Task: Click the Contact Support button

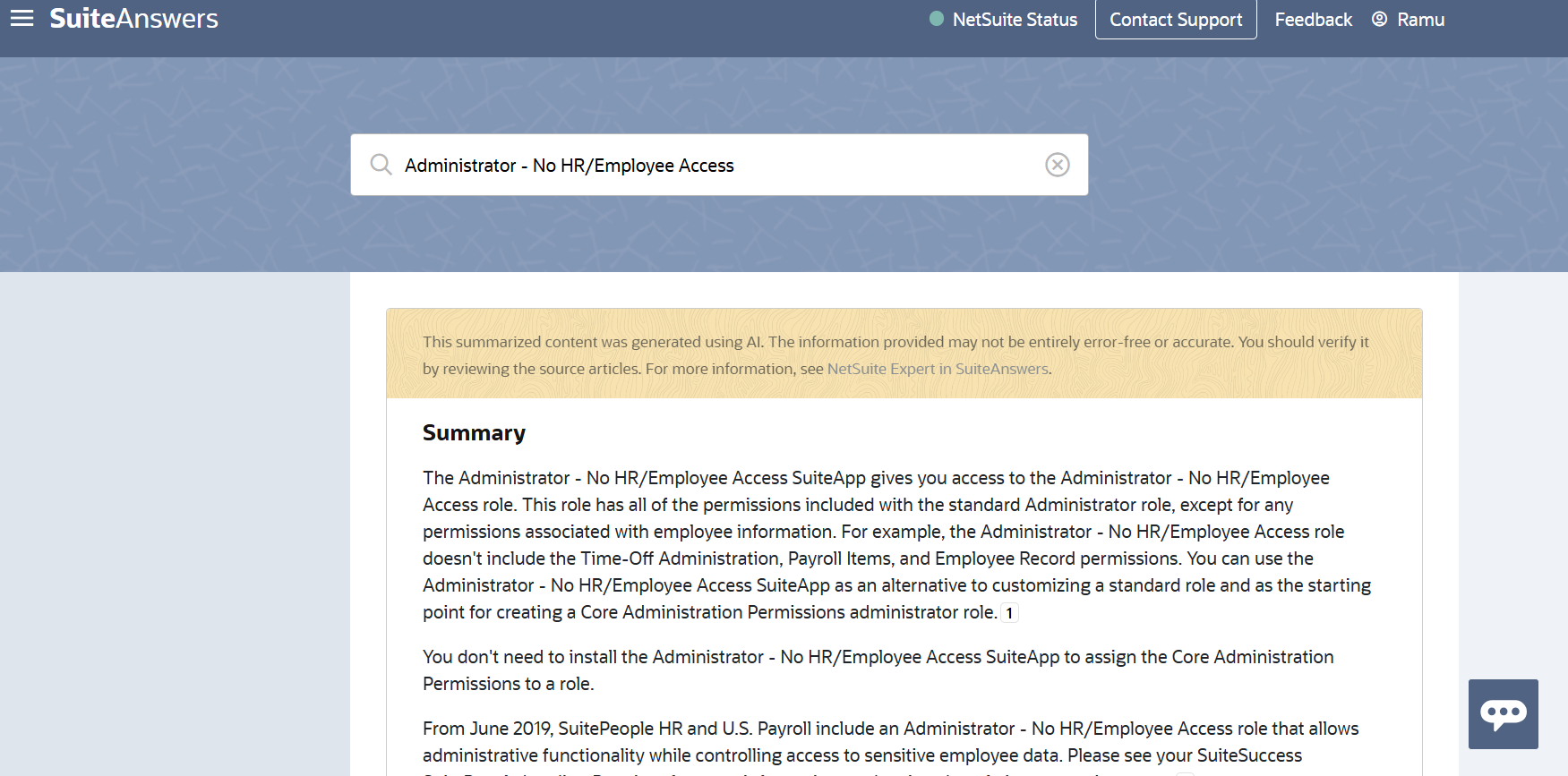Action: pos(1176,19)
